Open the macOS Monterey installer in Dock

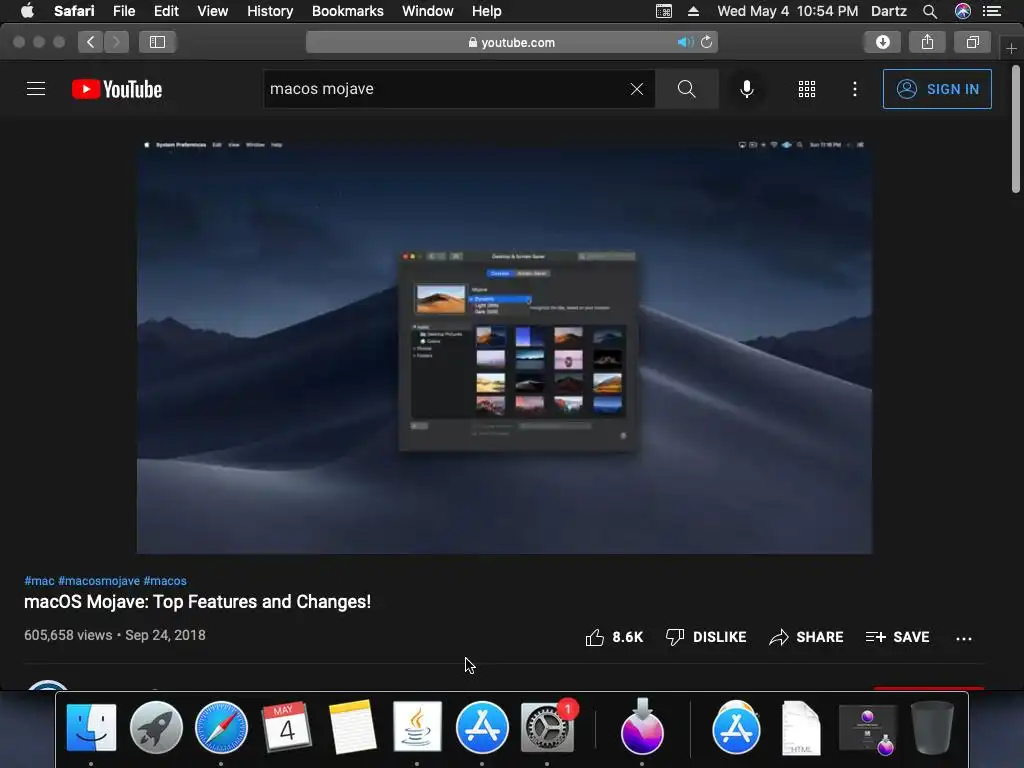pos(642,726)
